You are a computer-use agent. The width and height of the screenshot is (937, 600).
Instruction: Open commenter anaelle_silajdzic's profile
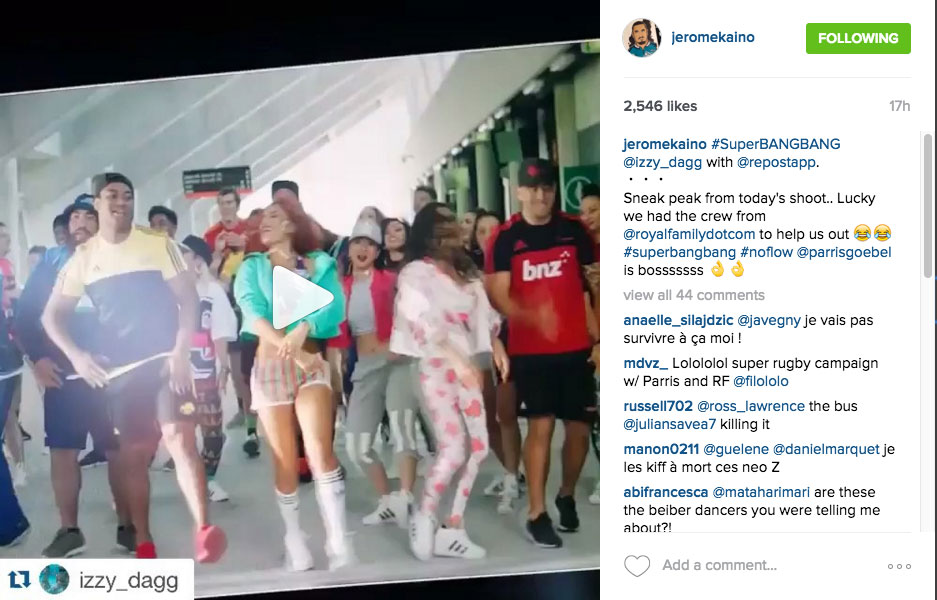click(678, 320)
